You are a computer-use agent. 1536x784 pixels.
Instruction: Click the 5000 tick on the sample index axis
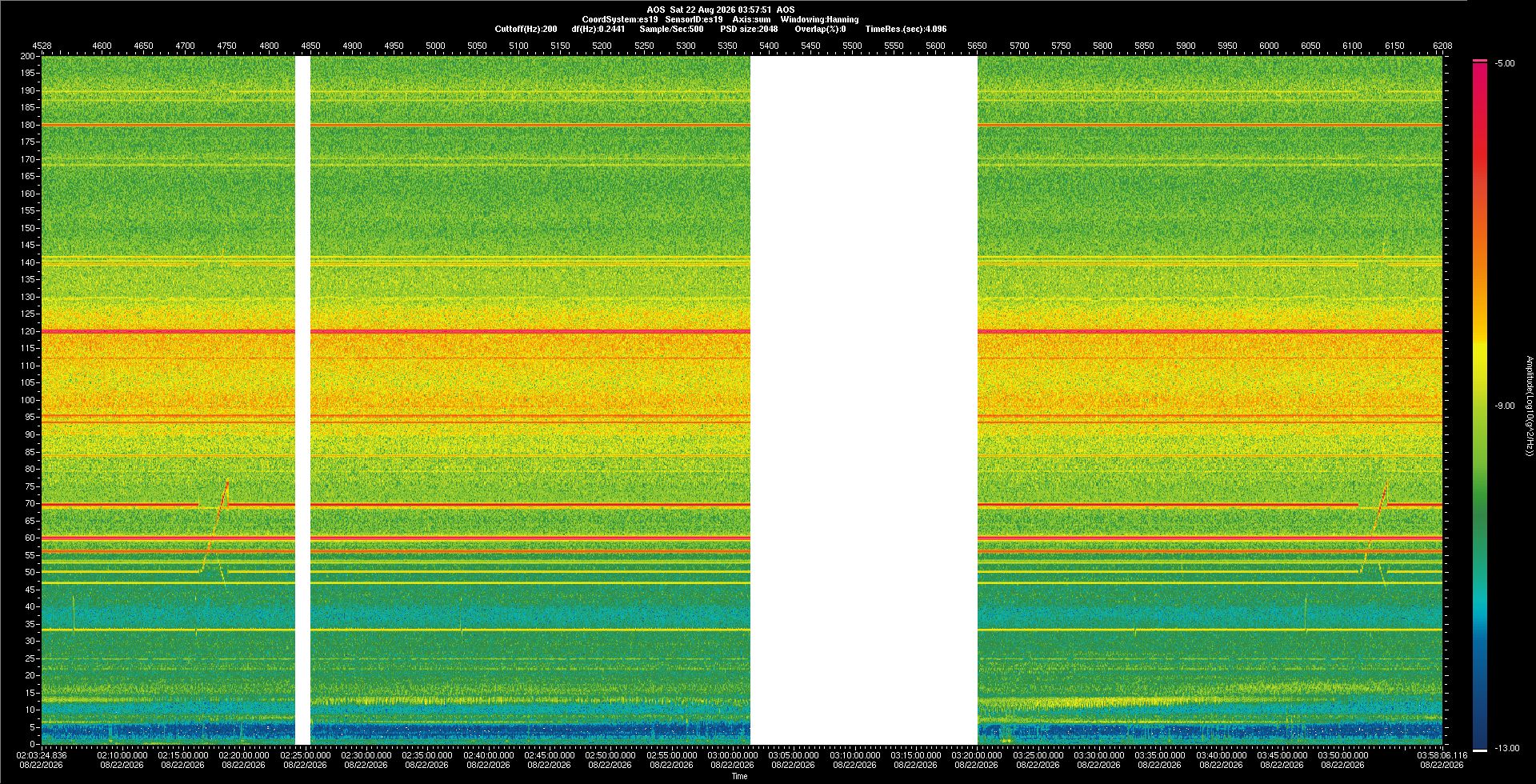[x=435, y=46]
